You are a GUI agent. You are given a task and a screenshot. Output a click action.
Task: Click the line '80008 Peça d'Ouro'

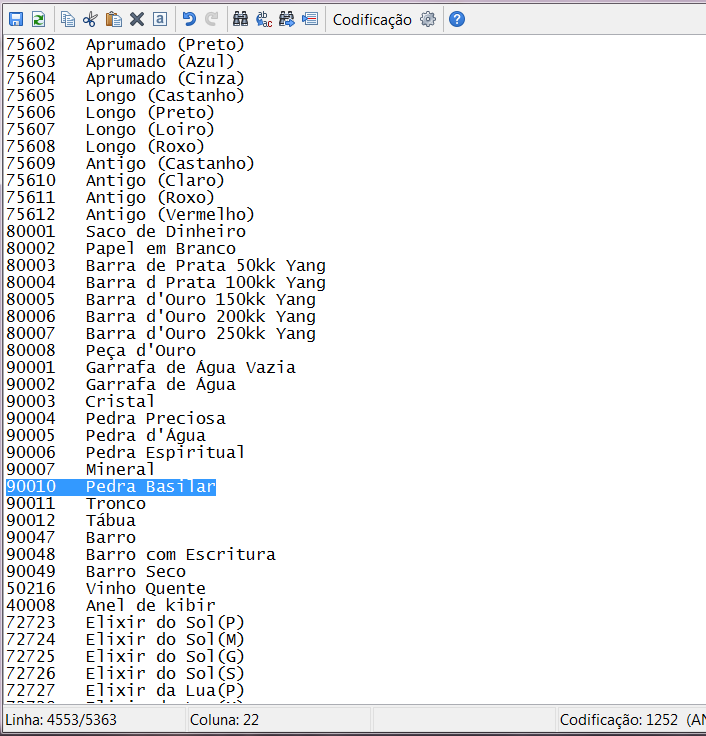click(x=101, y=351)
